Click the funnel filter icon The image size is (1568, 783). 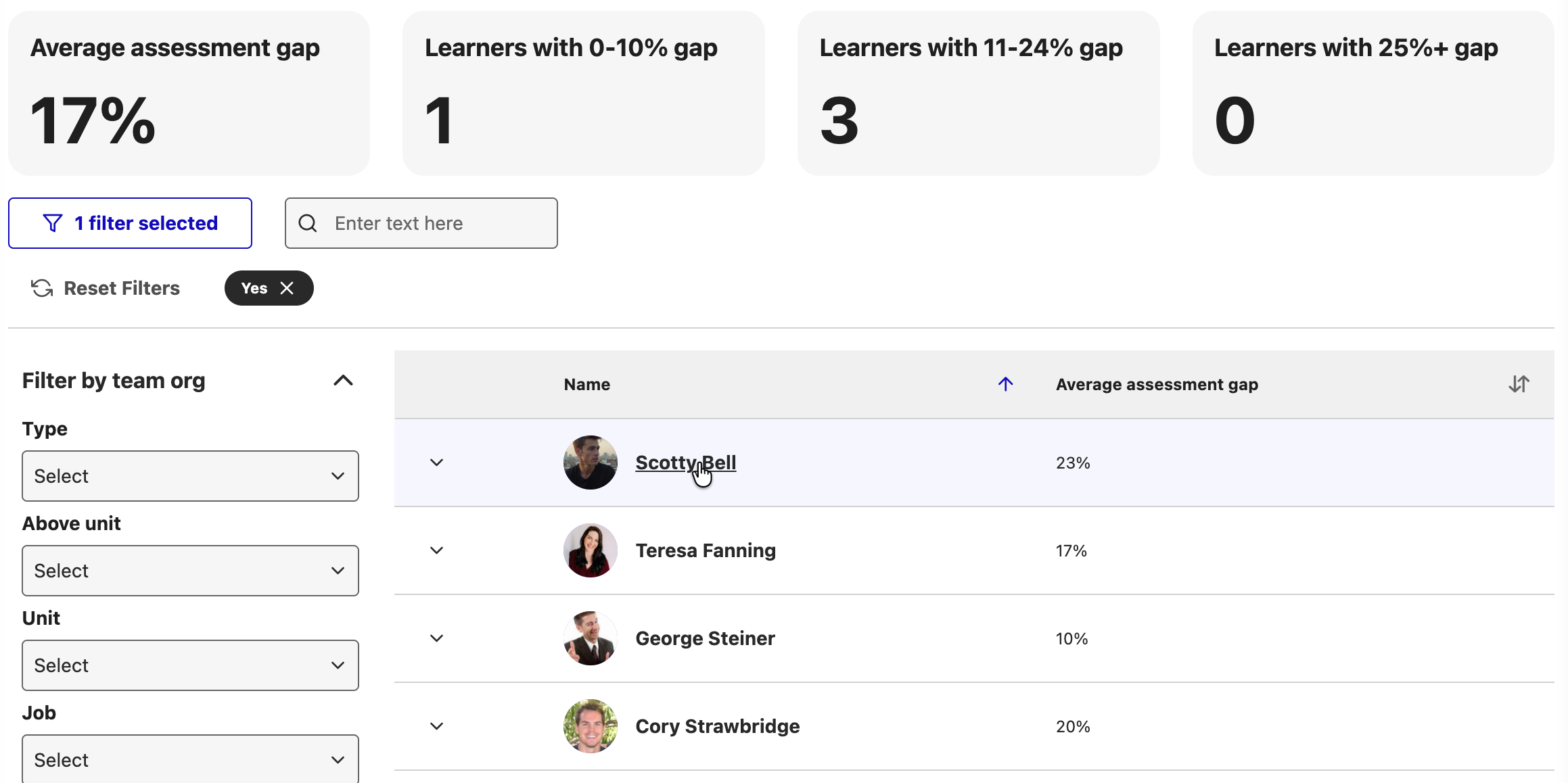click(53, 223)
